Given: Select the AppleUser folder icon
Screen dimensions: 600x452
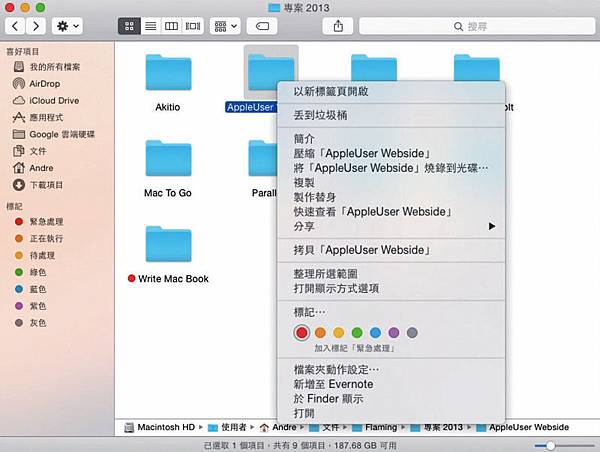Looking at the screenshot, I should click(x=271, y=72).
